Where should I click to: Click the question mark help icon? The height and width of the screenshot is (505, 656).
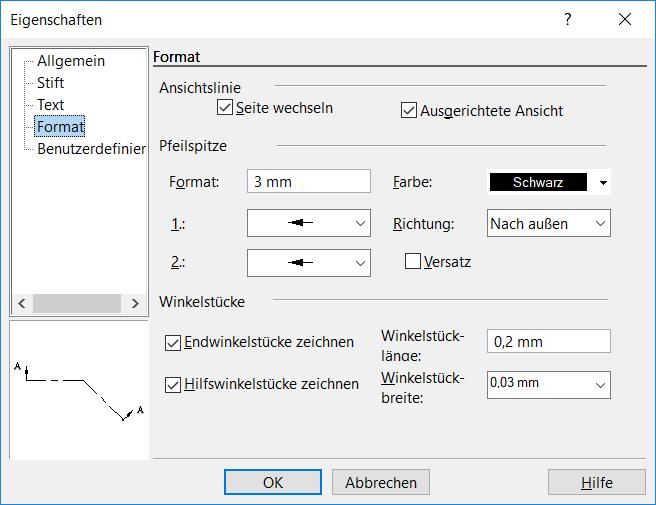click(x=568, y=19)
